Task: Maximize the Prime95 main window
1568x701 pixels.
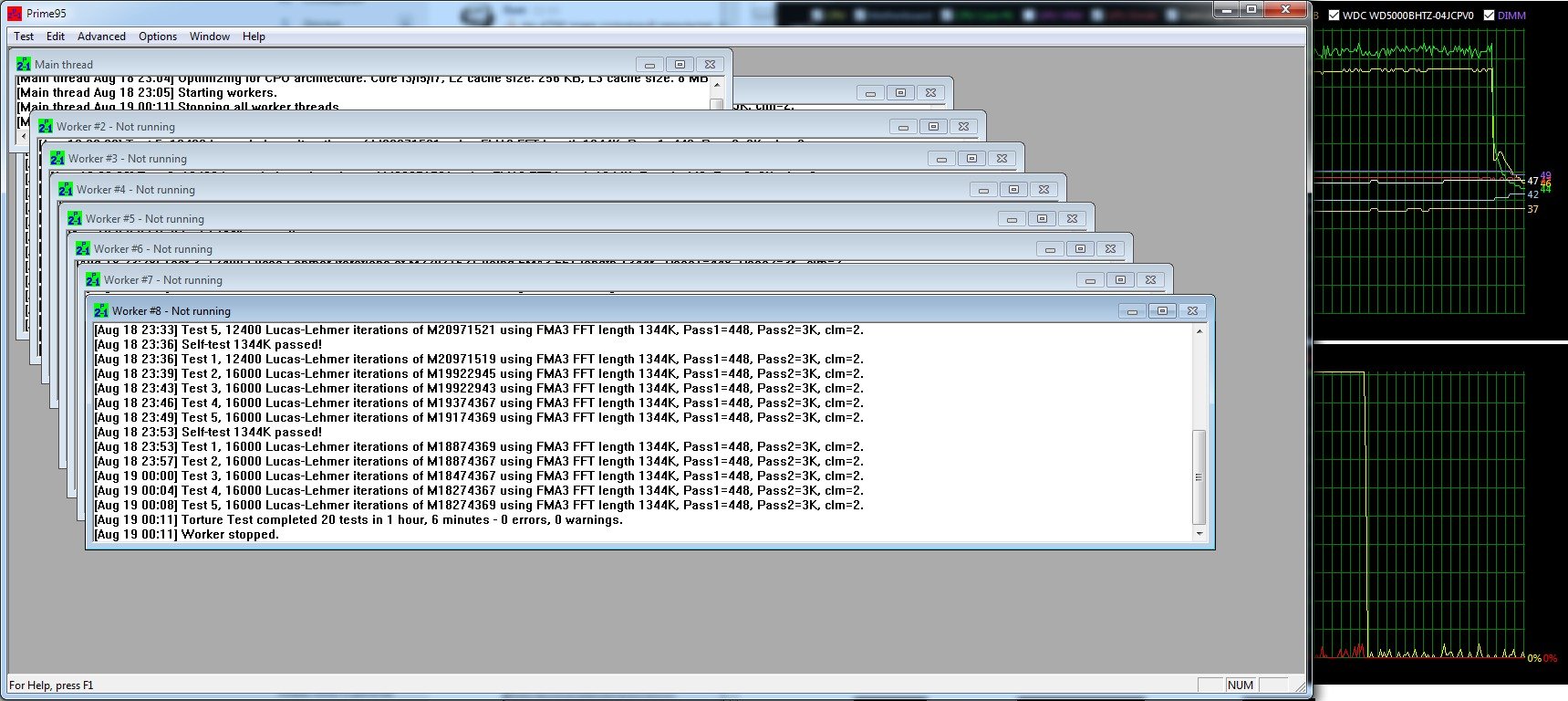Action: (x=1251, y=9)
